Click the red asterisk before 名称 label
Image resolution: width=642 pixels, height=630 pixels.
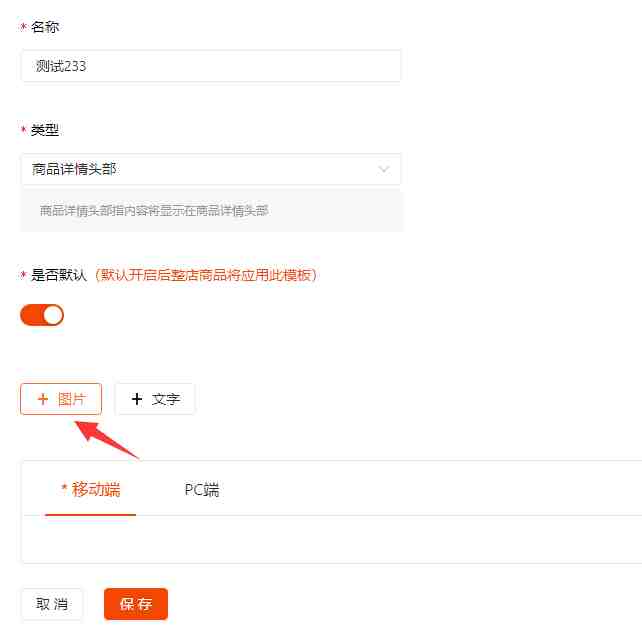[x=23, y=27]
